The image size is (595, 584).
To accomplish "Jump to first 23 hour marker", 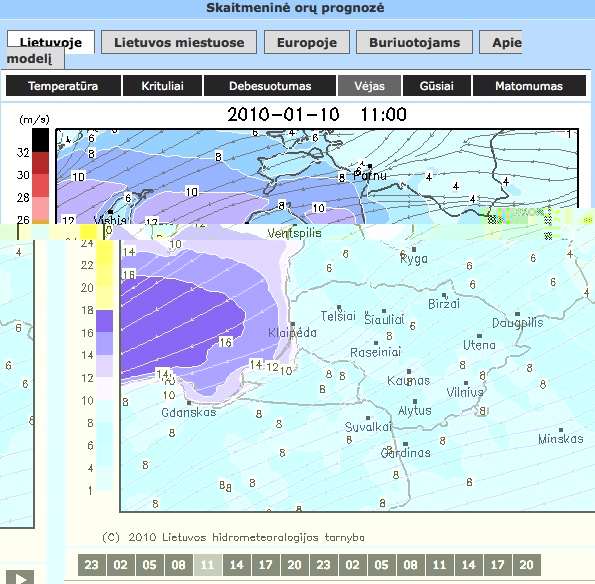I will click(91, 565).
